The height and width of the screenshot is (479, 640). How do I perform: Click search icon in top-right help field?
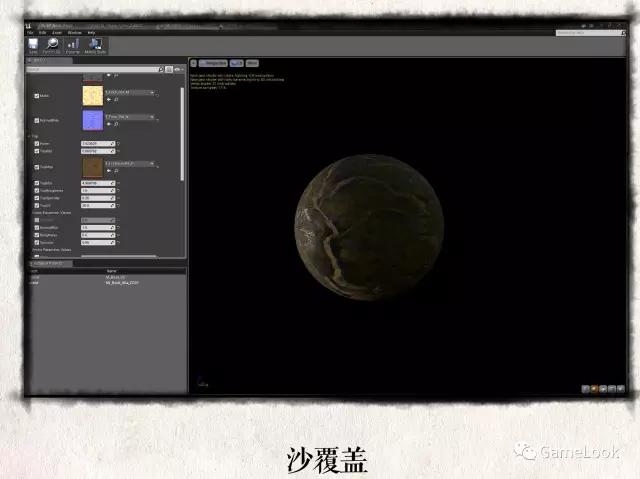click(623, 33)
